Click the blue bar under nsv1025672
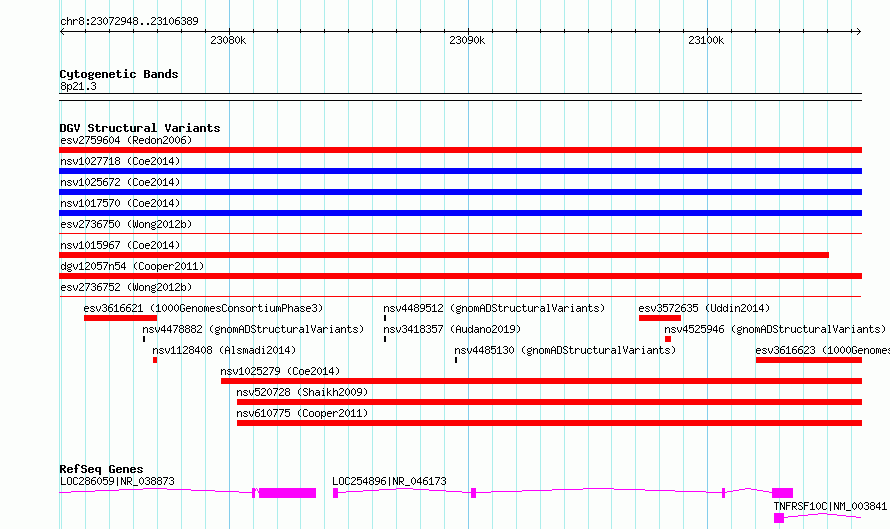The height and width of the screenshot is (529, 890). pos(460,192)
